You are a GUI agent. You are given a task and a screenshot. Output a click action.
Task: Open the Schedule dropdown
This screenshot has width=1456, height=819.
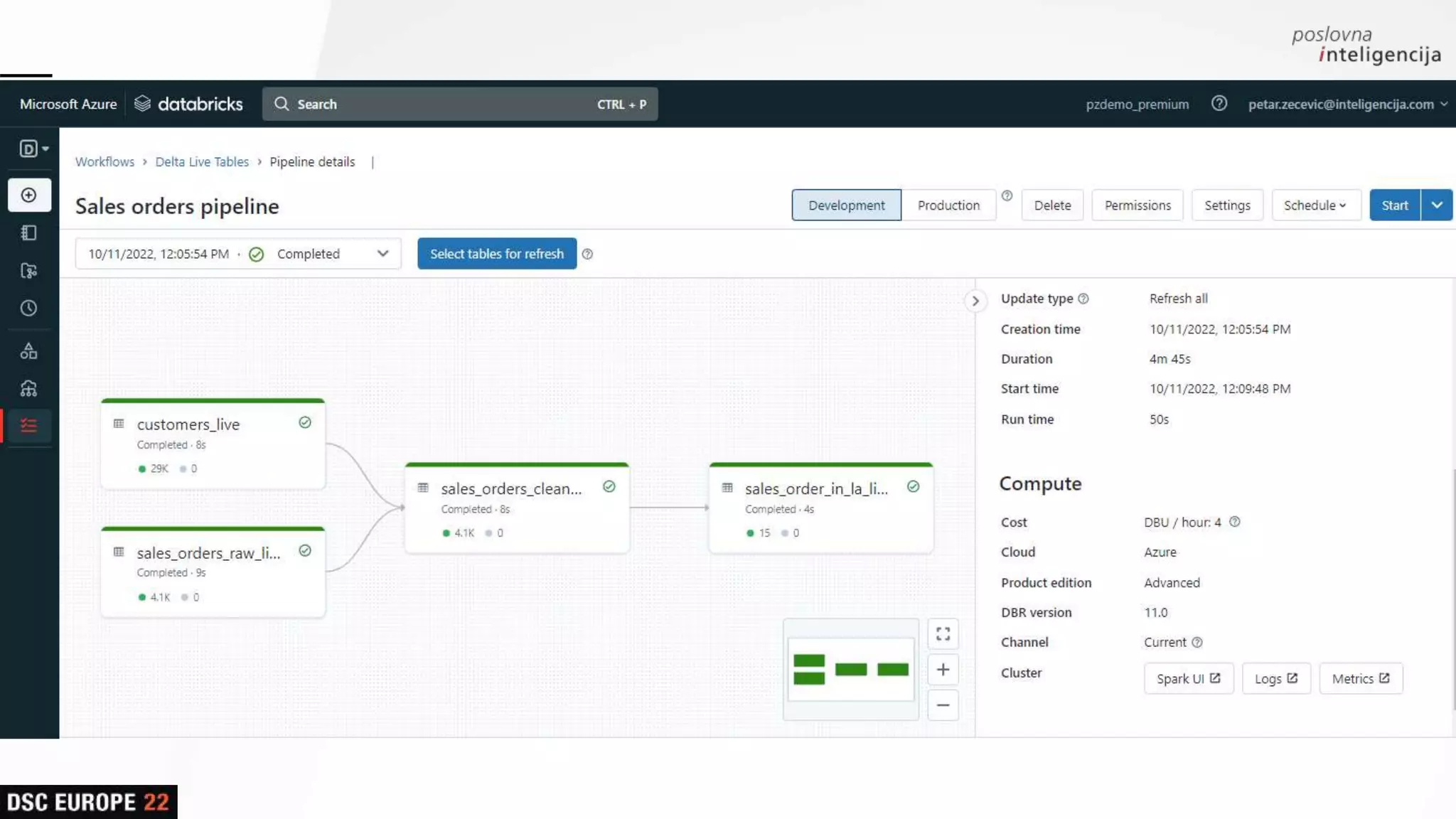[x=1315, y=205]
